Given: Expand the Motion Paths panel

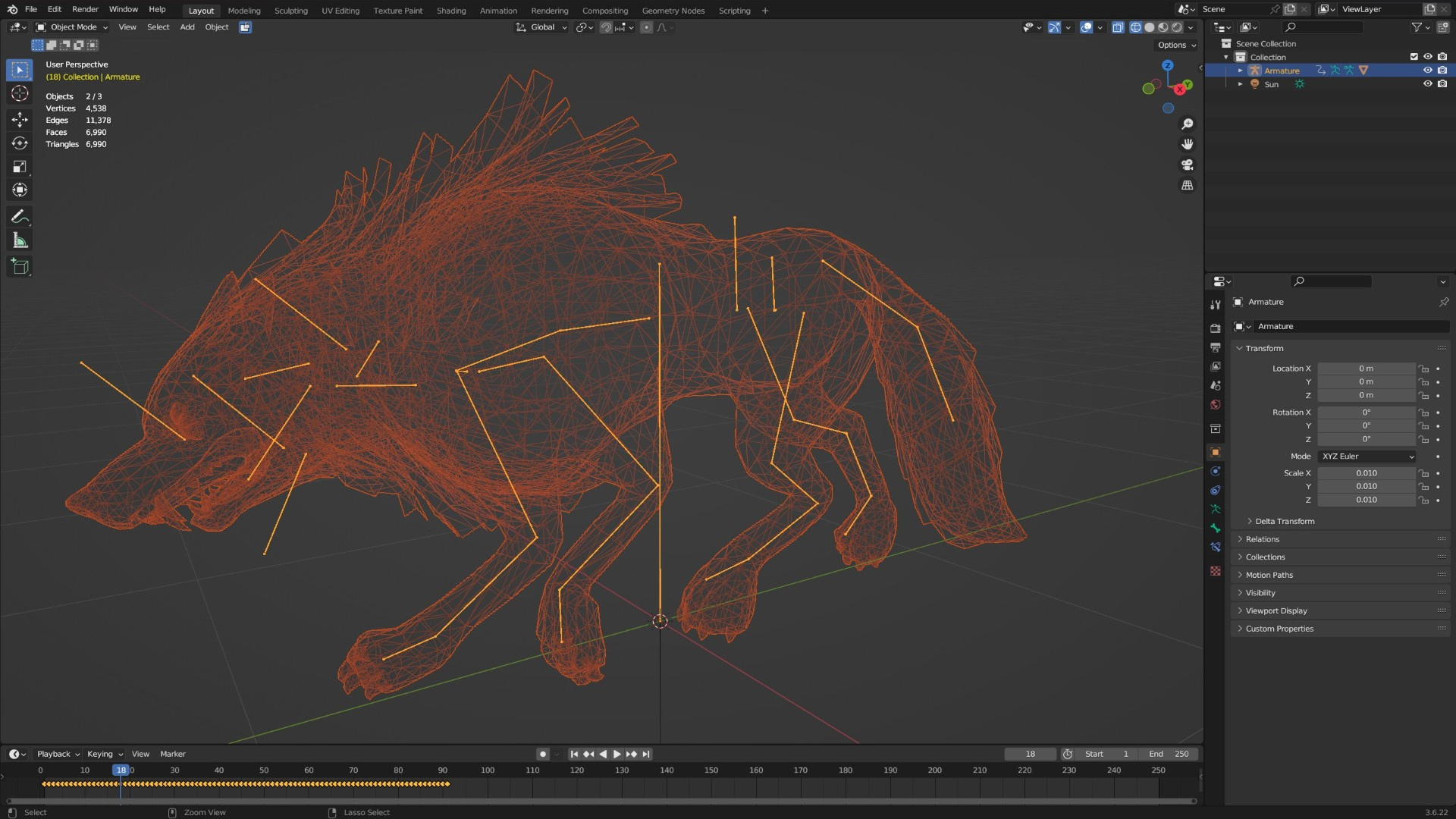Looking at the screenshot, I should [x=1269, y=575].
